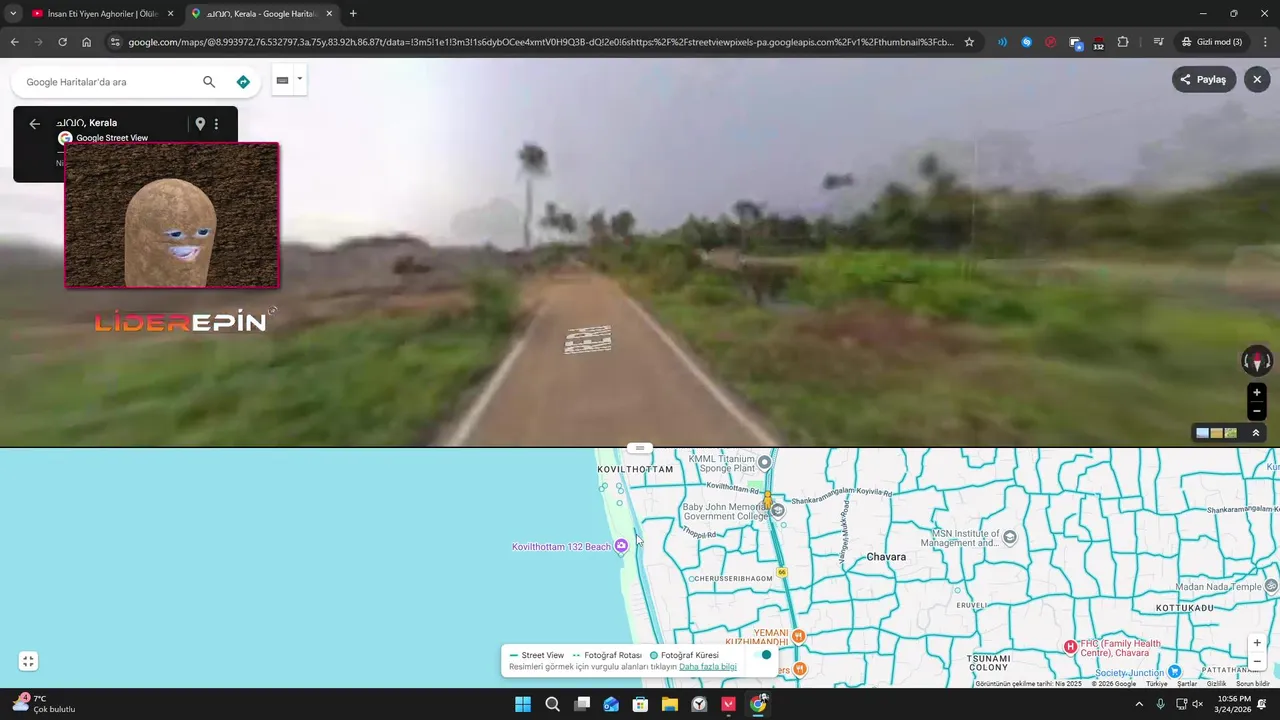Screen dimensions: 1280x720
Task: Open the Chrome three-dot menu
Action: click(x=1265, y=42)
